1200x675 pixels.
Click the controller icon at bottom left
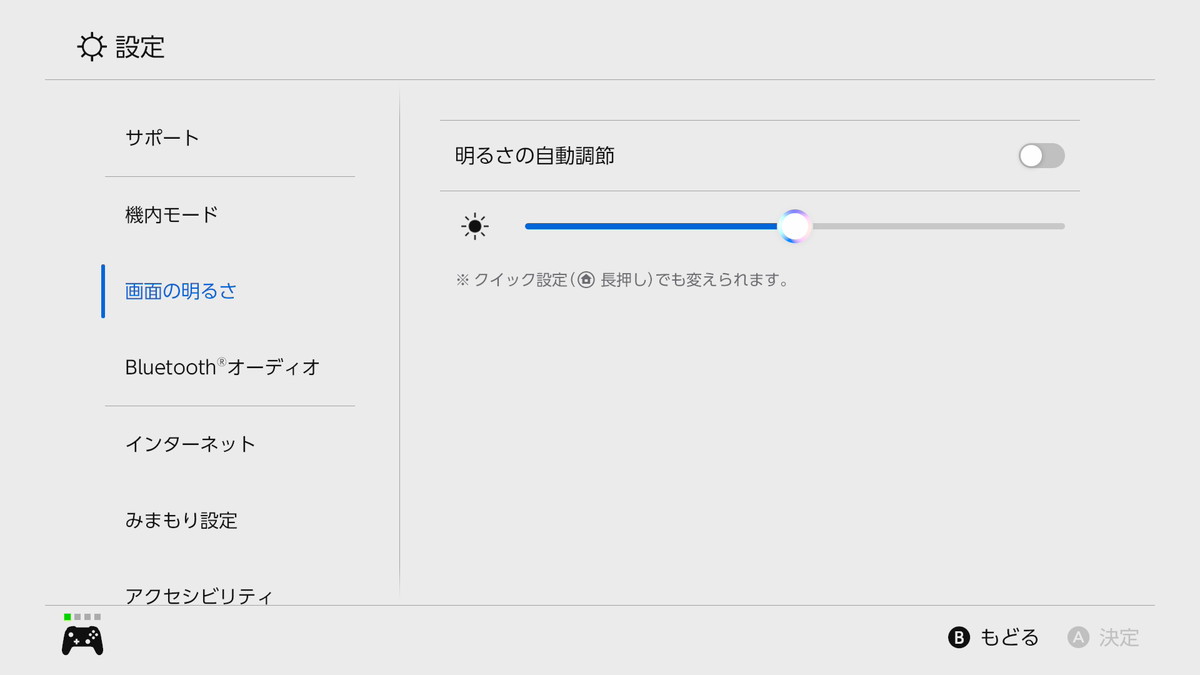[x=82, y=640]
